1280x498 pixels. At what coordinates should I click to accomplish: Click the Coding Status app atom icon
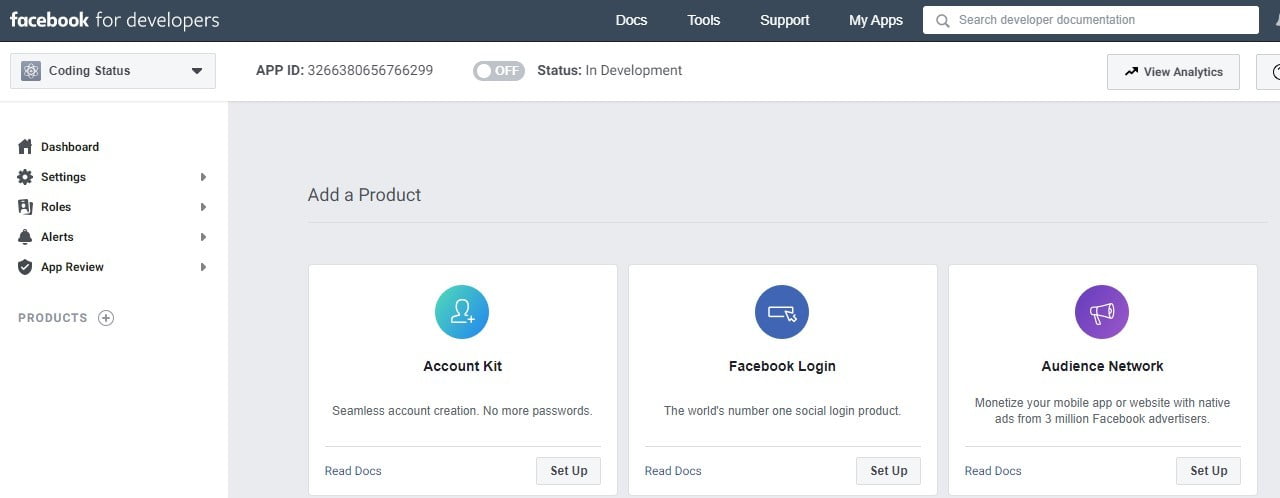(31, 71)
